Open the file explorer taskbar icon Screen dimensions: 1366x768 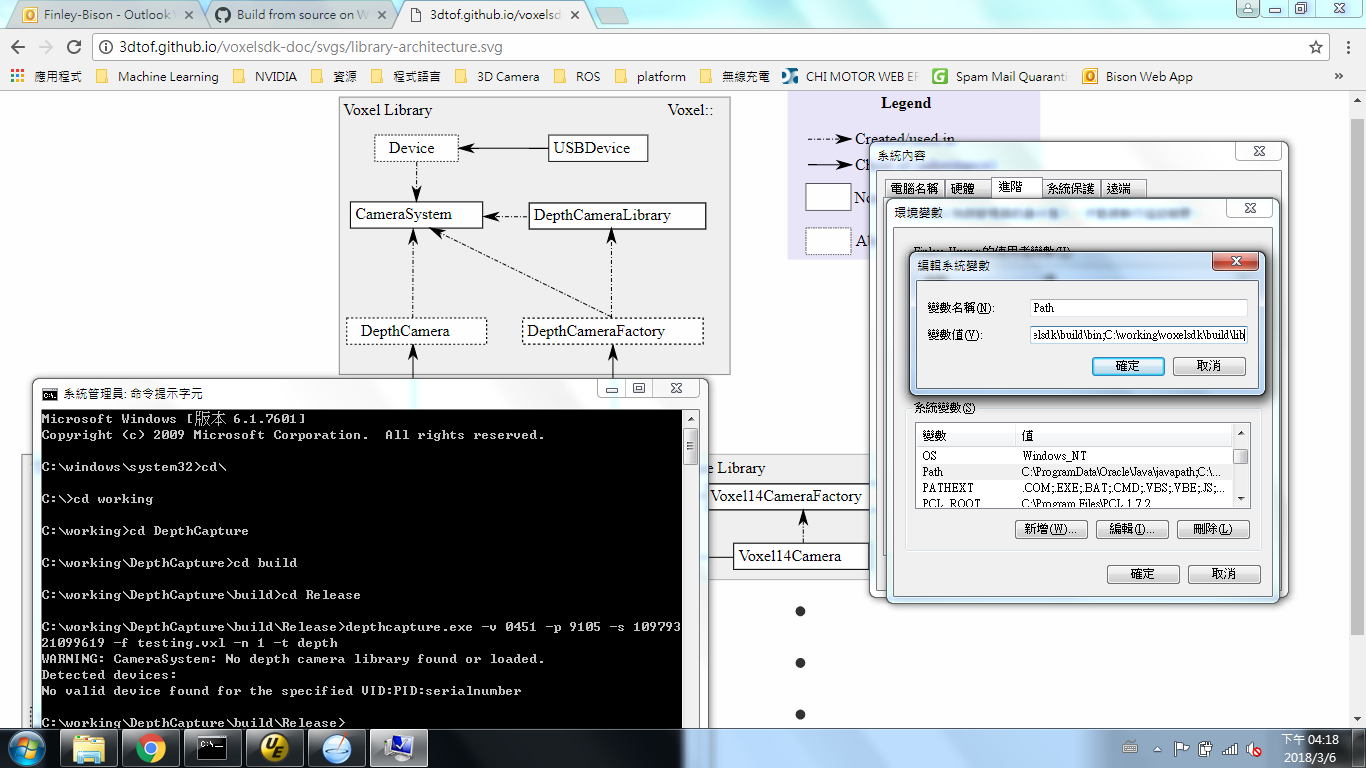[89, 748]
